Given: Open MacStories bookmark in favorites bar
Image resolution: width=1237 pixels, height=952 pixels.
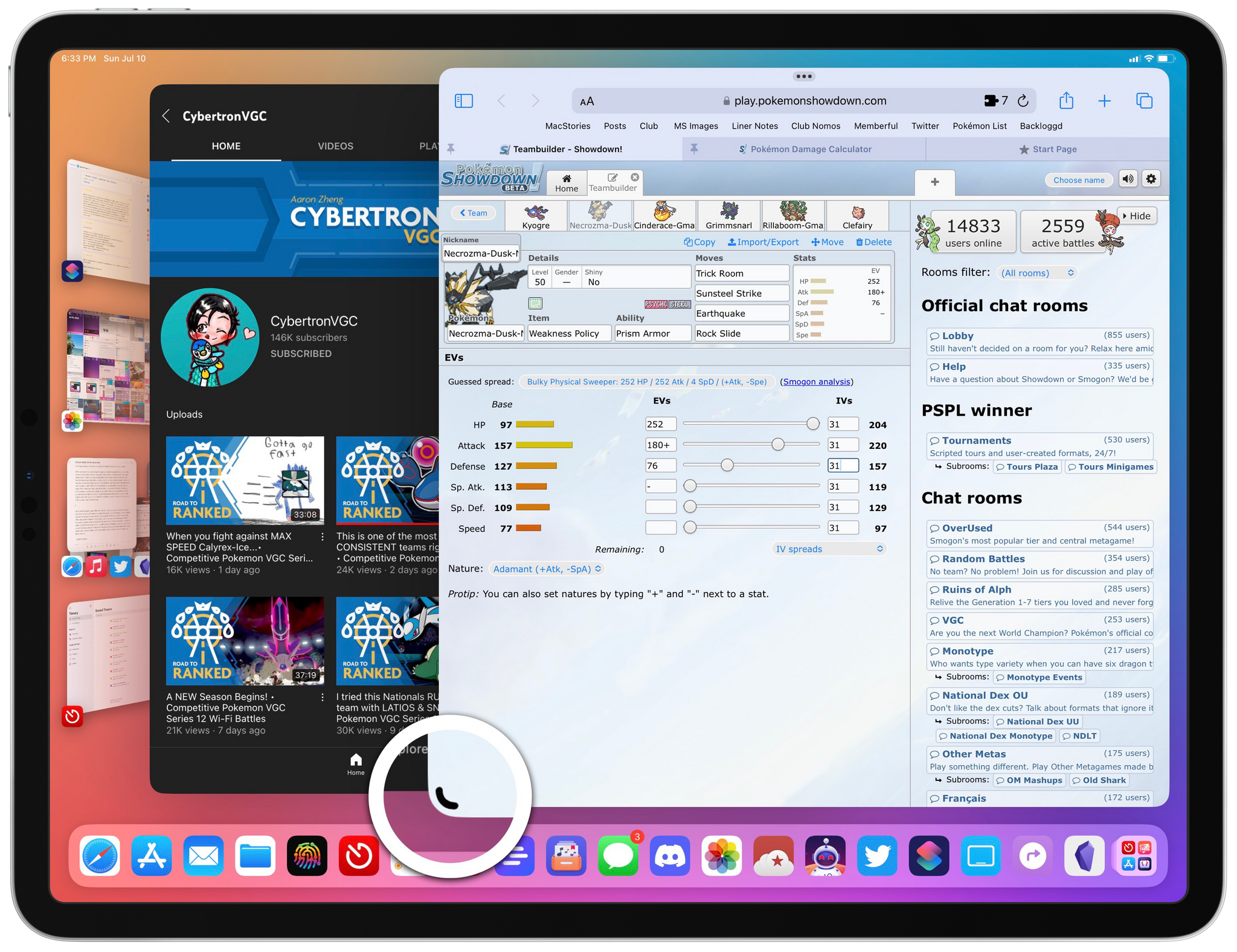Looking at the screenshot, I should tap(568, 126).
